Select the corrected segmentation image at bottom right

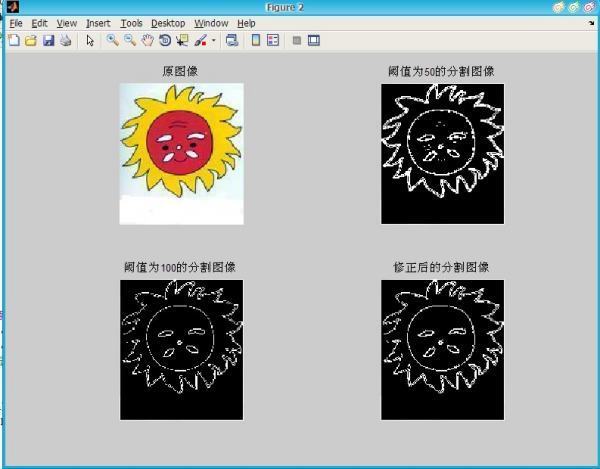(442, 350)
